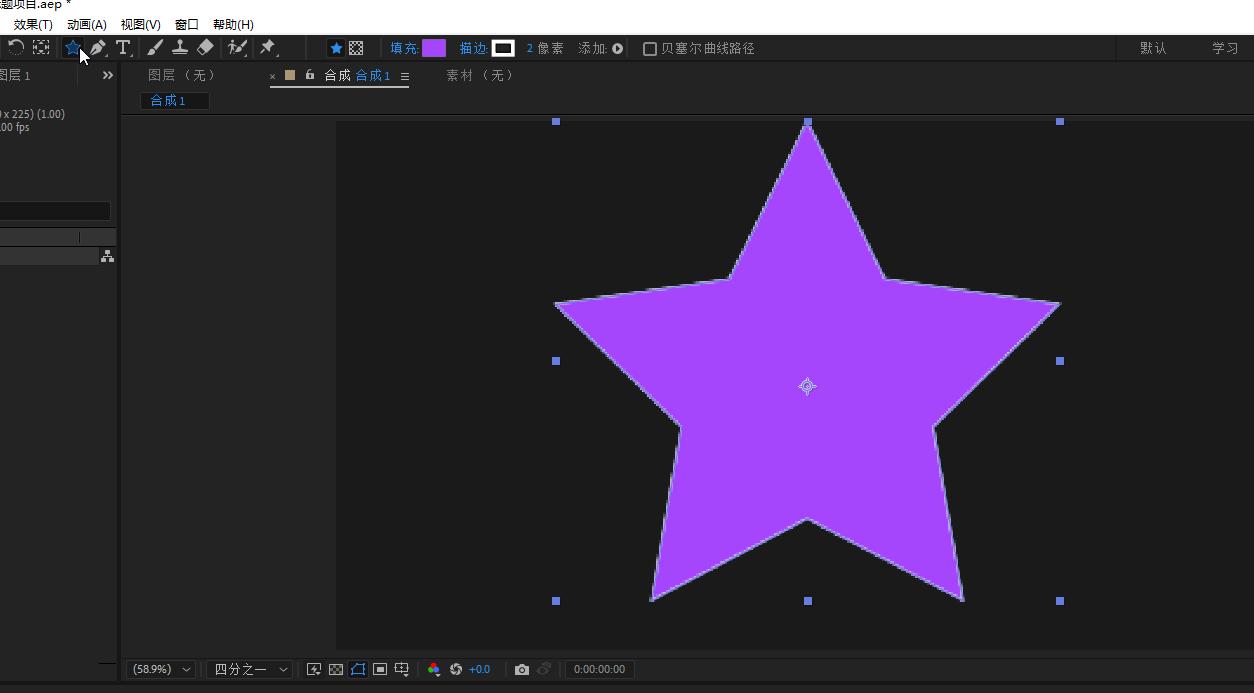Select the Pen tool in toolbar
Screen dimensions: 1254x693
pyautogui.click(x=97, y=47)
